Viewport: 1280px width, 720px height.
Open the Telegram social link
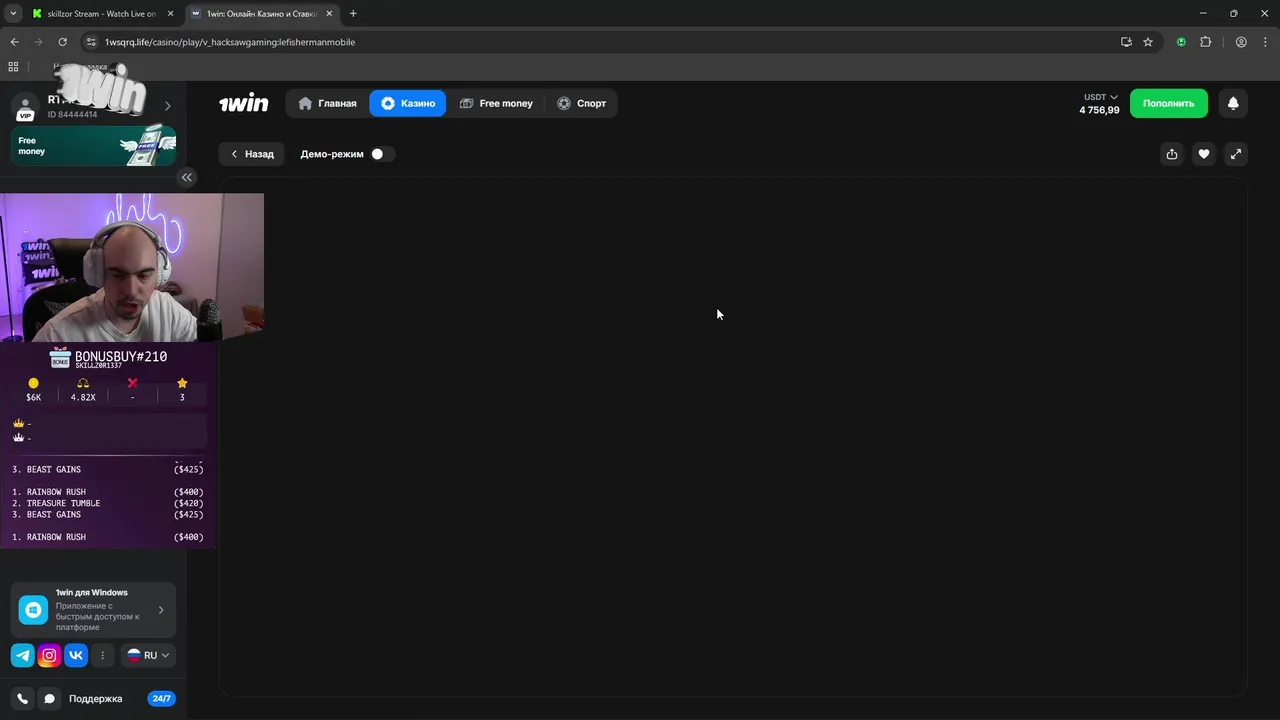click(23, 656)
